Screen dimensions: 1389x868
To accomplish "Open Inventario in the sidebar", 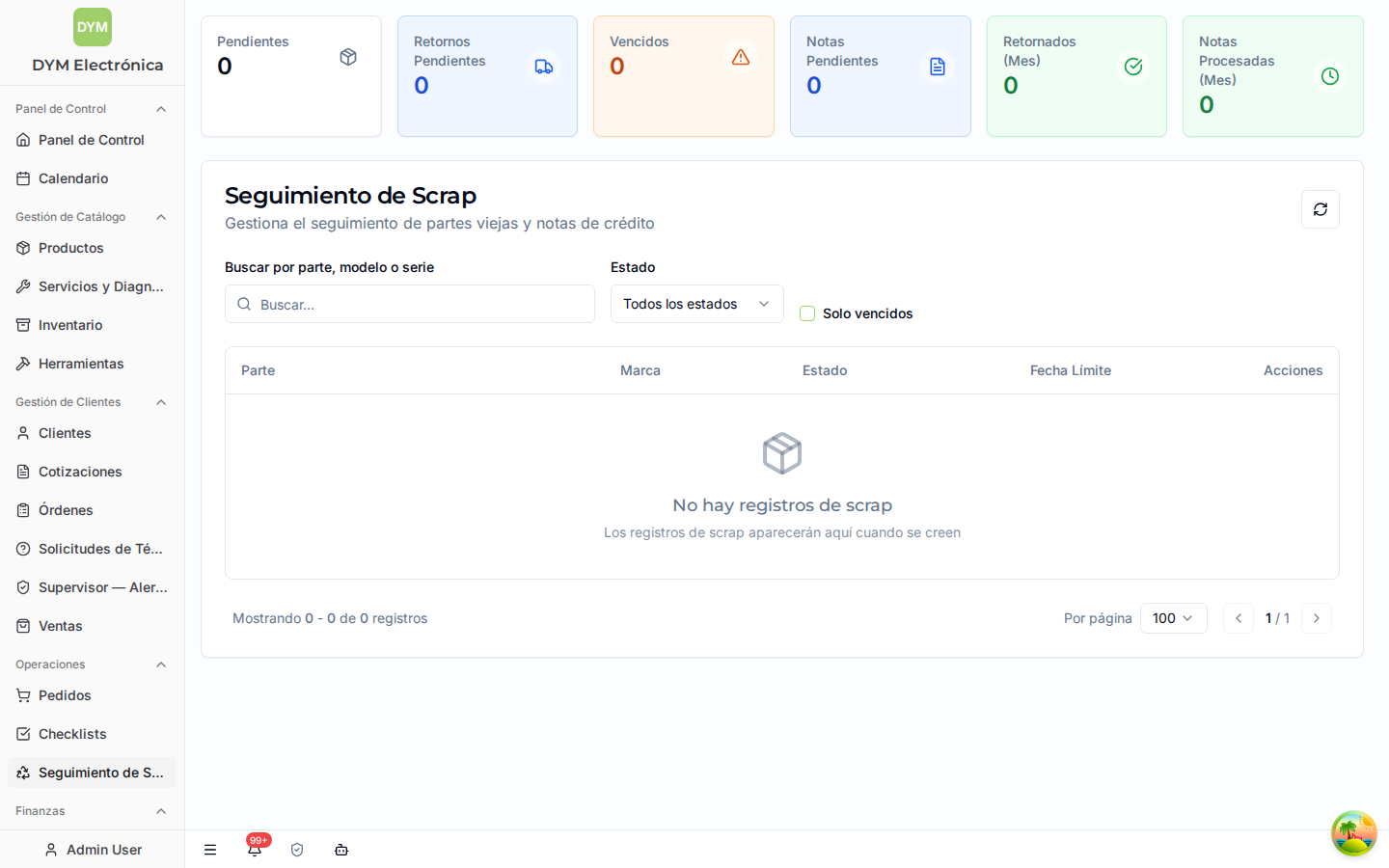I will coord(92,325).
